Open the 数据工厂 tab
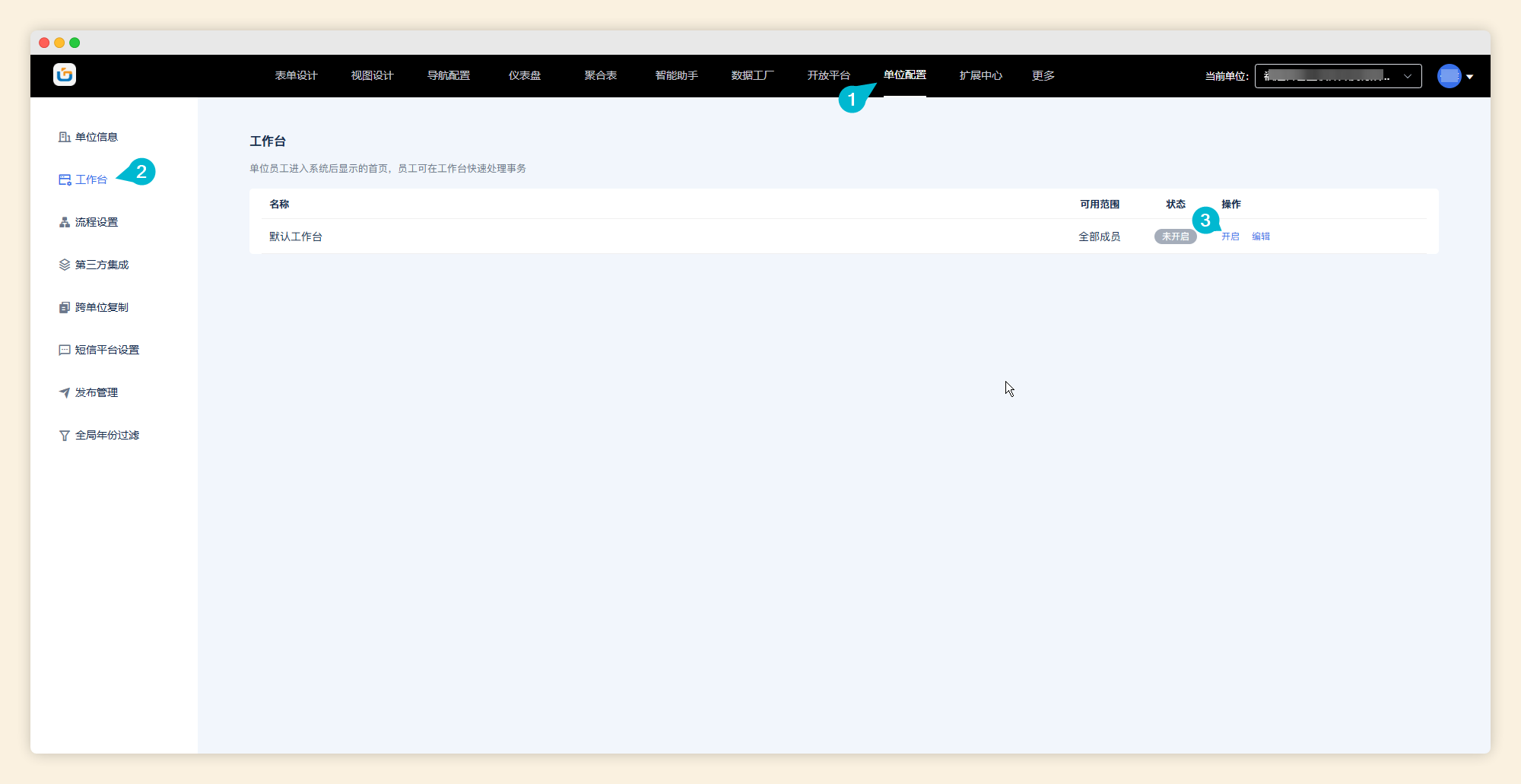 [x=752, y=75]
